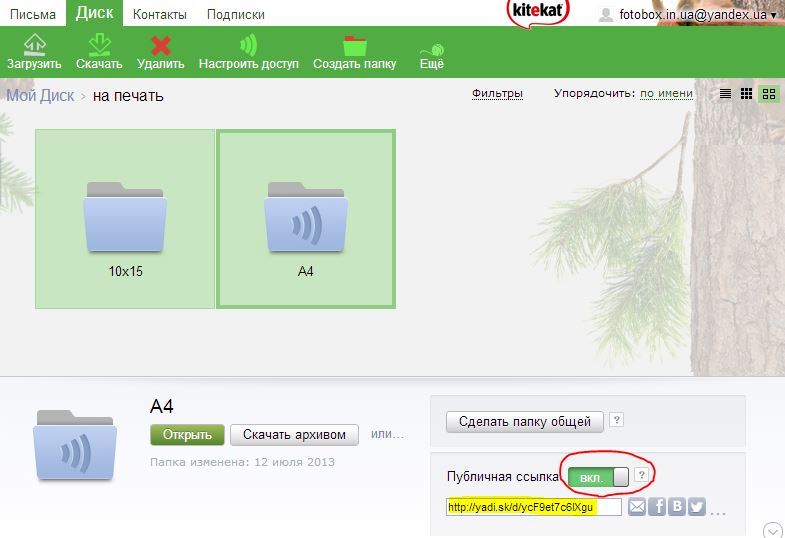Click the kitekat advertisement logo
785x538 pixels.
pos(538,13)
